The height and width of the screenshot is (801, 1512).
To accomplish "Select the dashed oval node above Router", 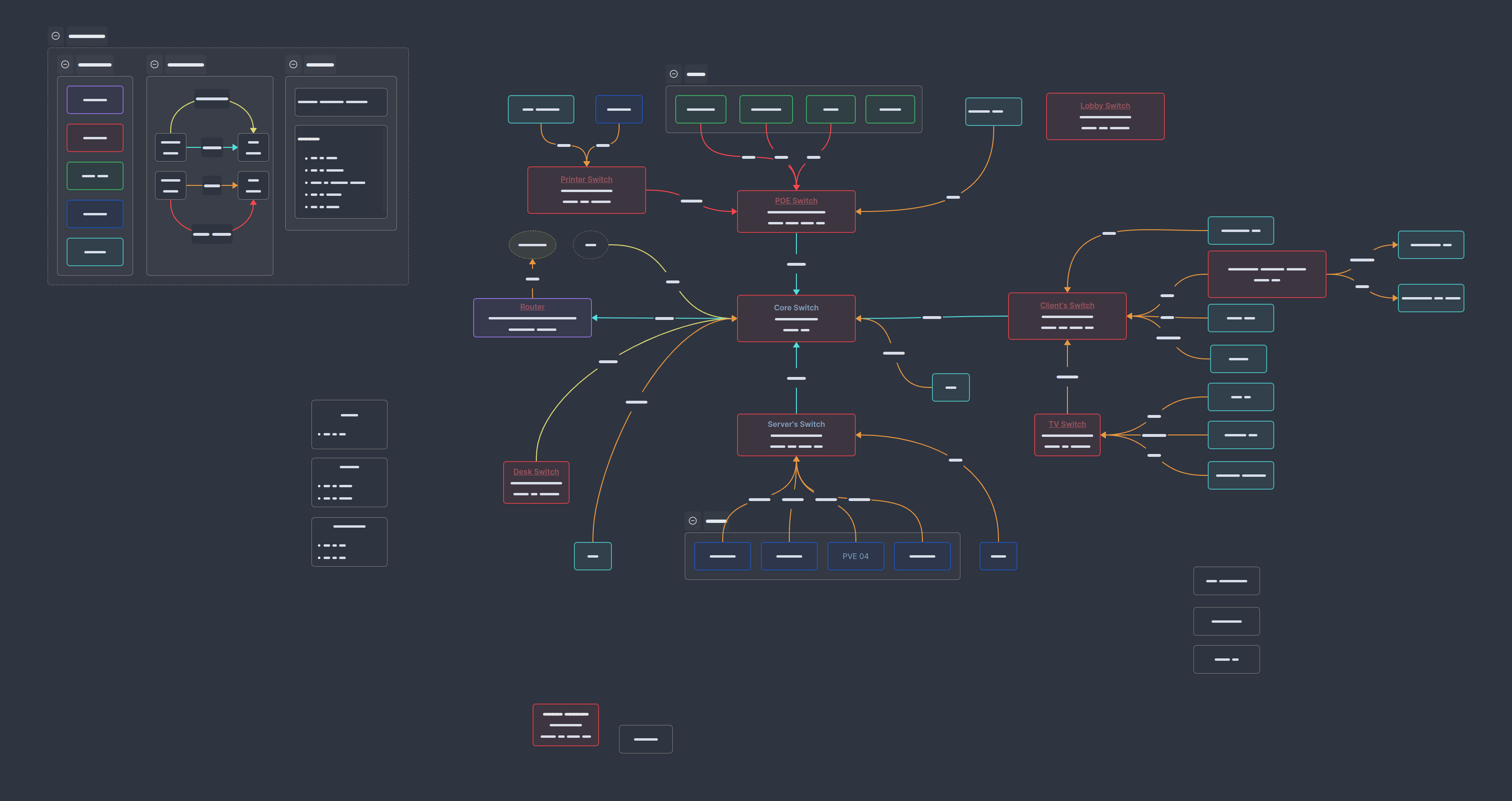I will pos(532,245).
